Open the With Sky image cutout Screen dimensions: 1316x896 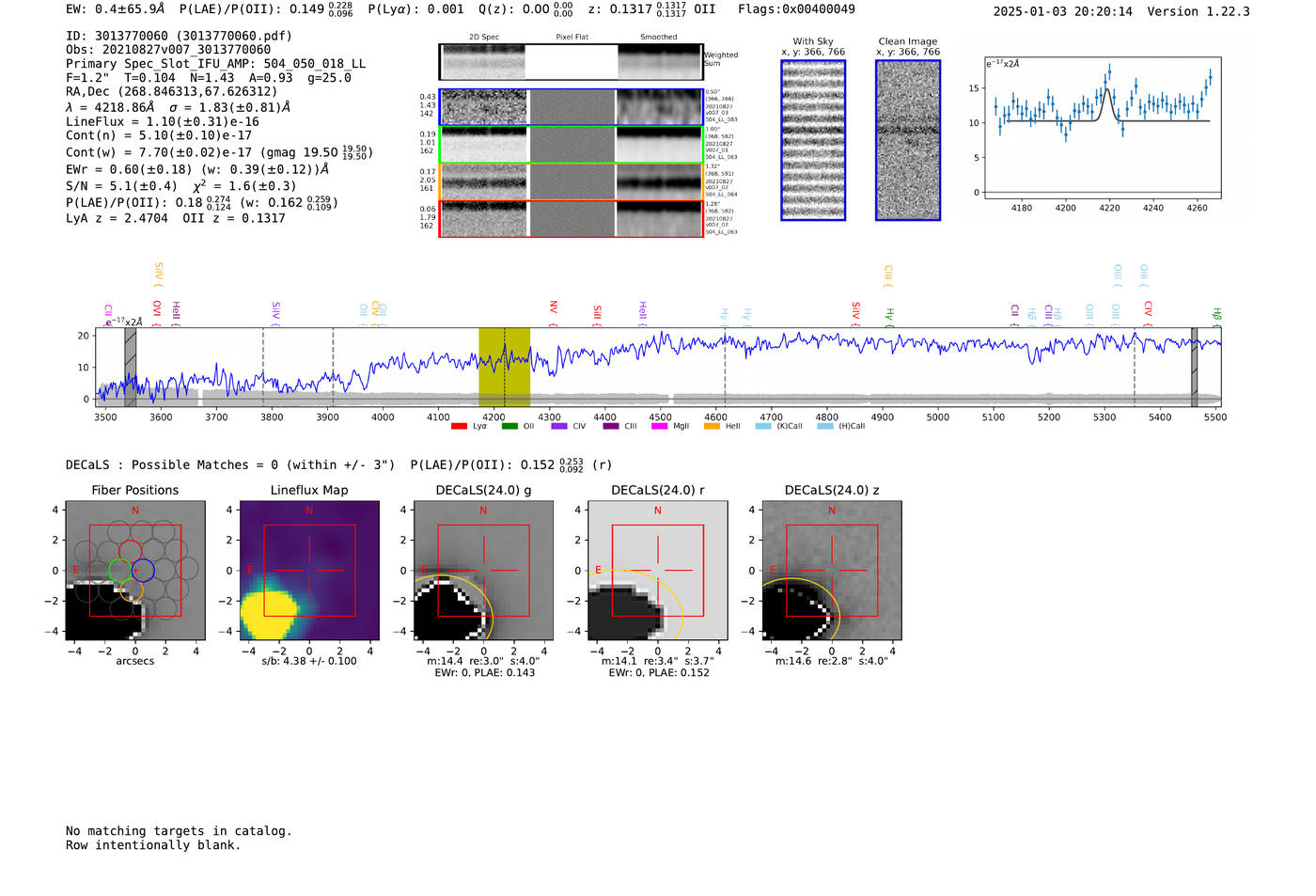tap(813, 140)
